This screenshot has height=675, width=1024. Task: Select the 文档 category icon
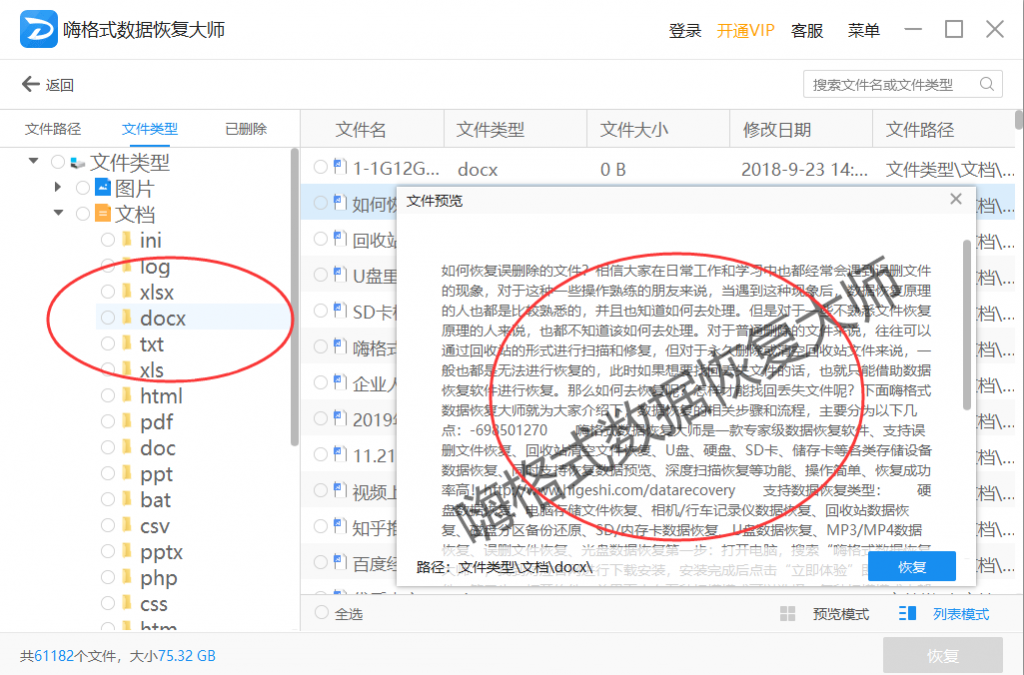103,213
